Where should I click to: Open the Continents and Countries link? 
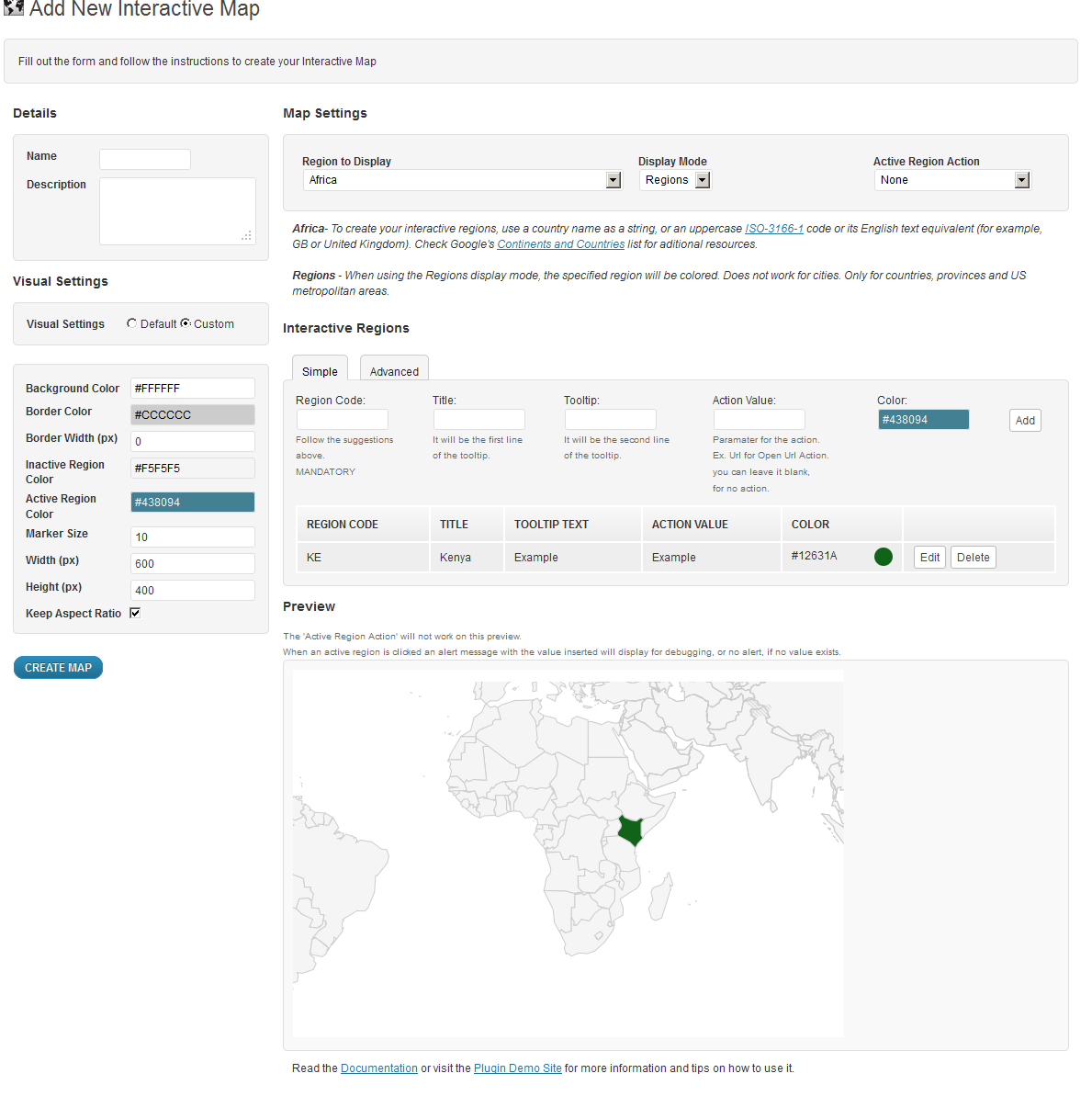(560, 244)
